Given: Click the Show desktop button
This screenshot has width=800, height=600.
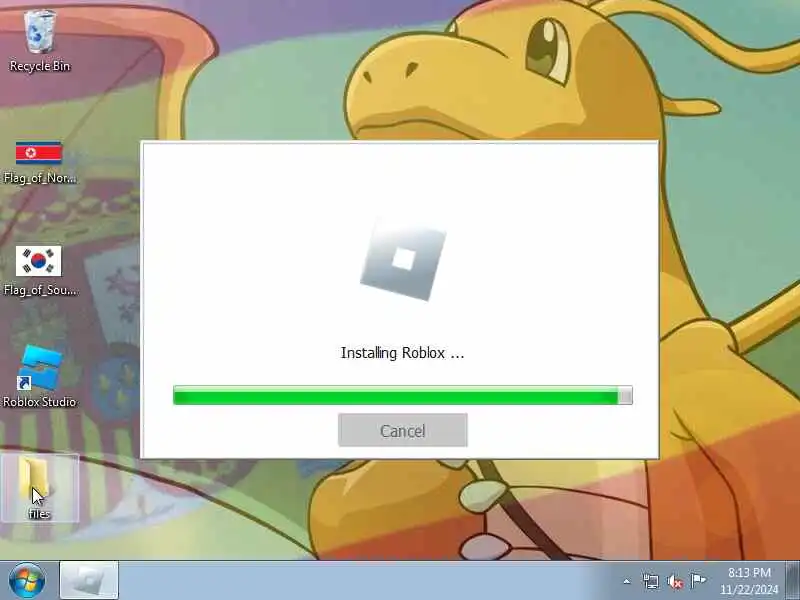Looking at the screenshot, I should pyautogui.click(x=792, y=580).
